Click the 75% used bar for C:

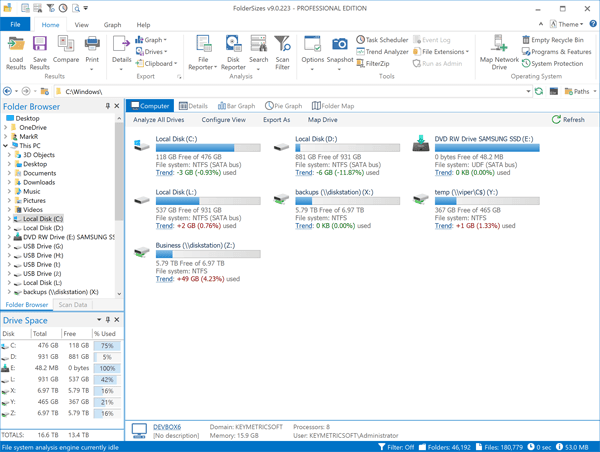(107, 346)
